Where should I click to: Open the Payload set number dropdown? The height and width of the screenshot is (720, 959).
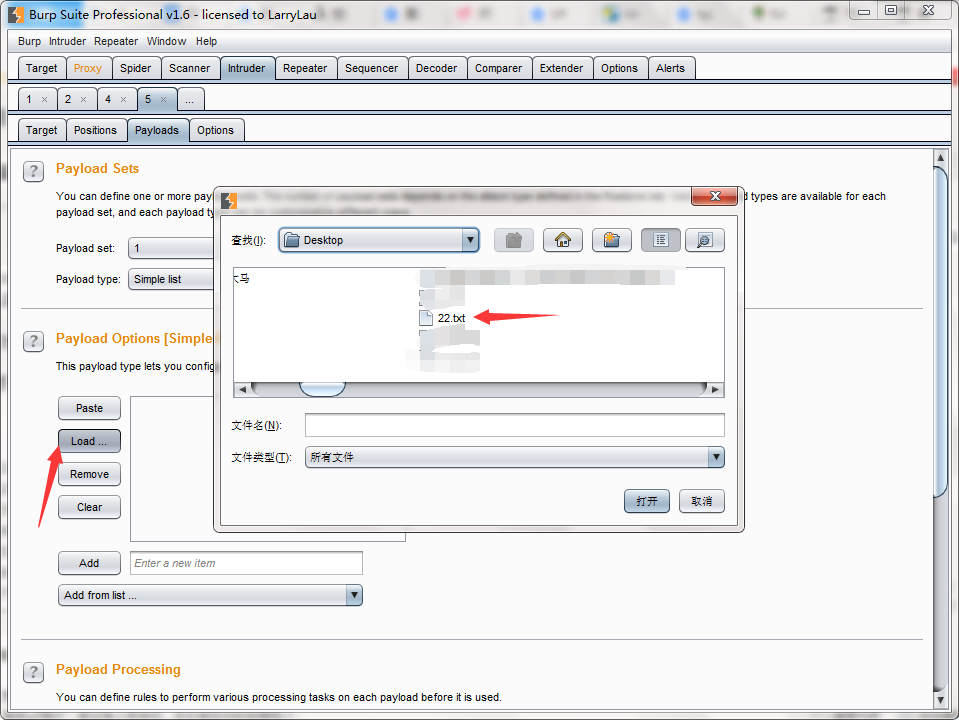[x=171, y=248]
